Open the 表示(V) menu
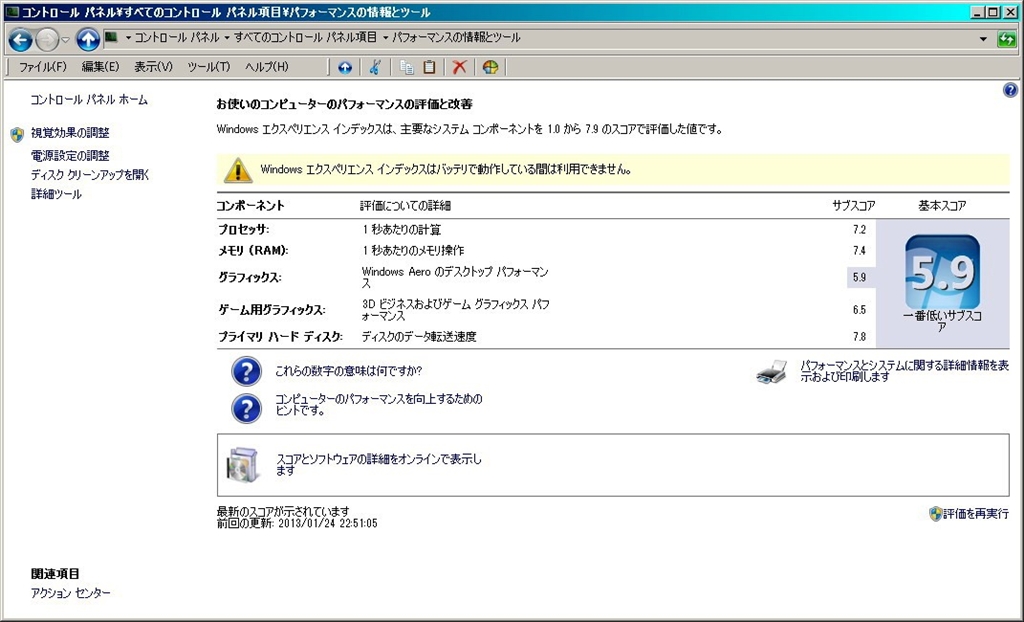This screenshot has width=1024, height=622. click(x=153, y=67)
